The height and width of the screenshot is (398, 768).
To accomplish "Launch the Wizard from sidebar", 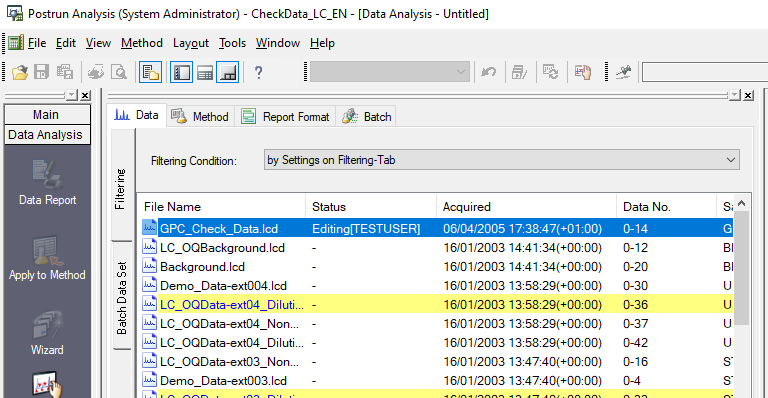I will point(47,333).
